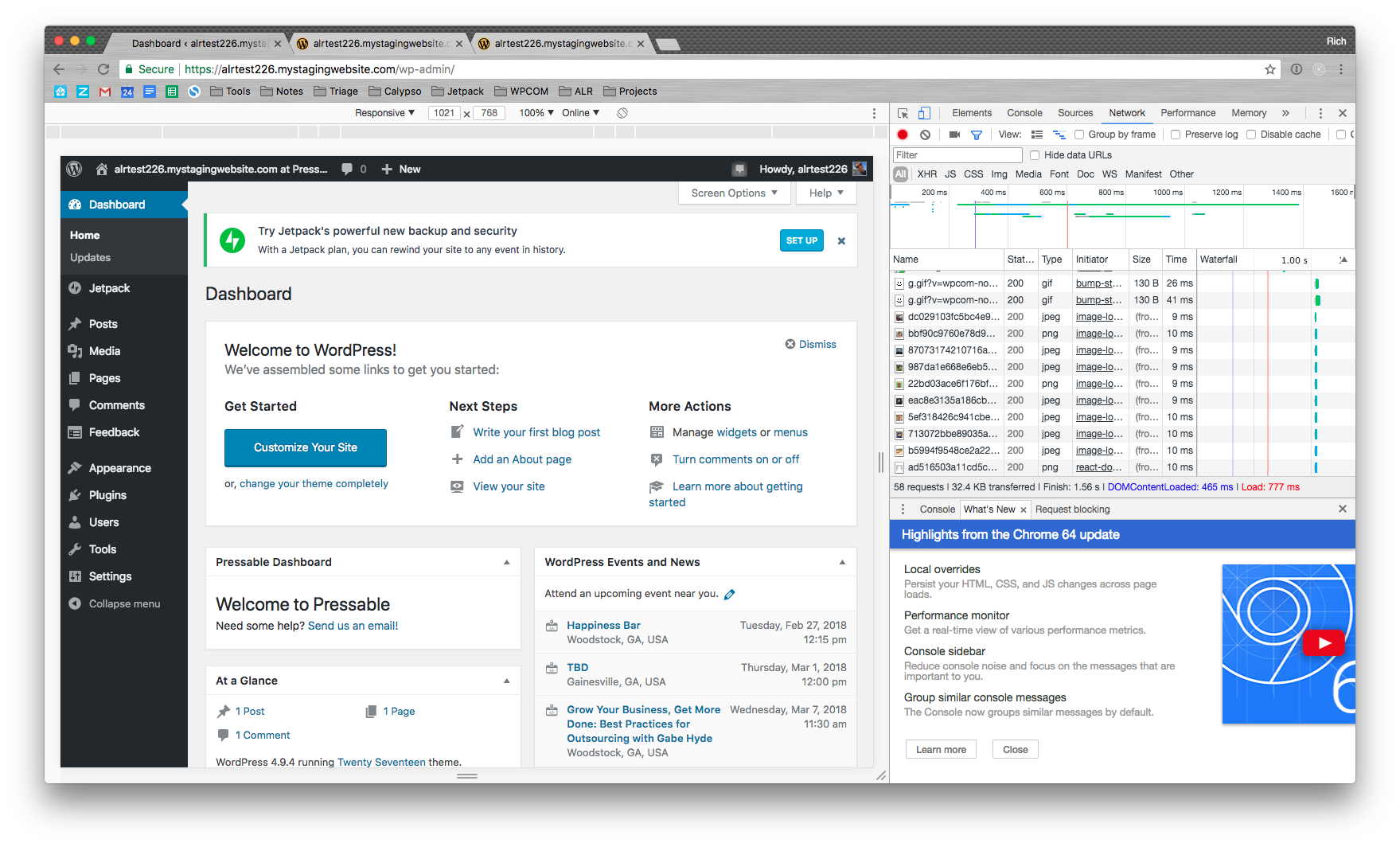Image resolution: width=1400 pixels, height=847 pixels.
Task: Switch to the Performance tab in DevTools
Action: tap(1187, 113)
